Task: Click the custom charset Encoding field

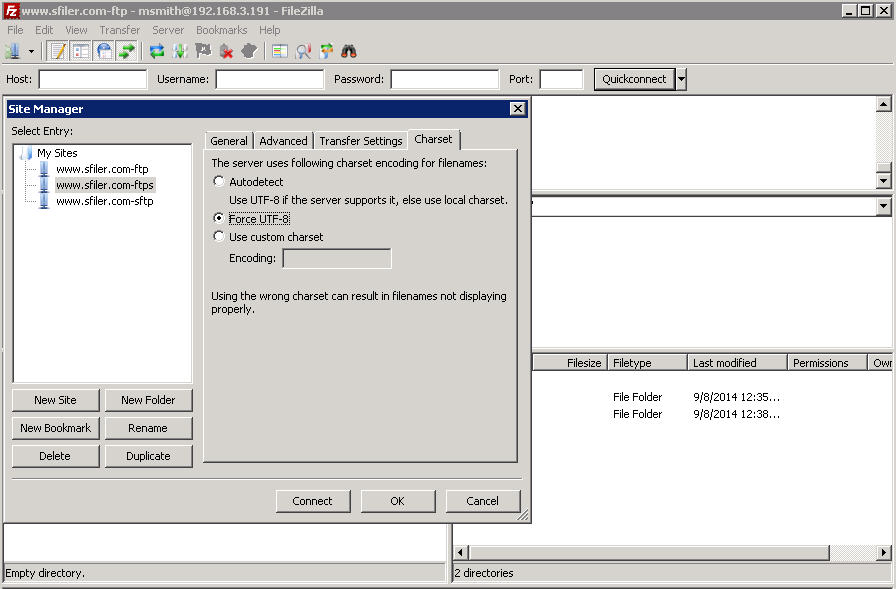Action: (x=337, y=258)
